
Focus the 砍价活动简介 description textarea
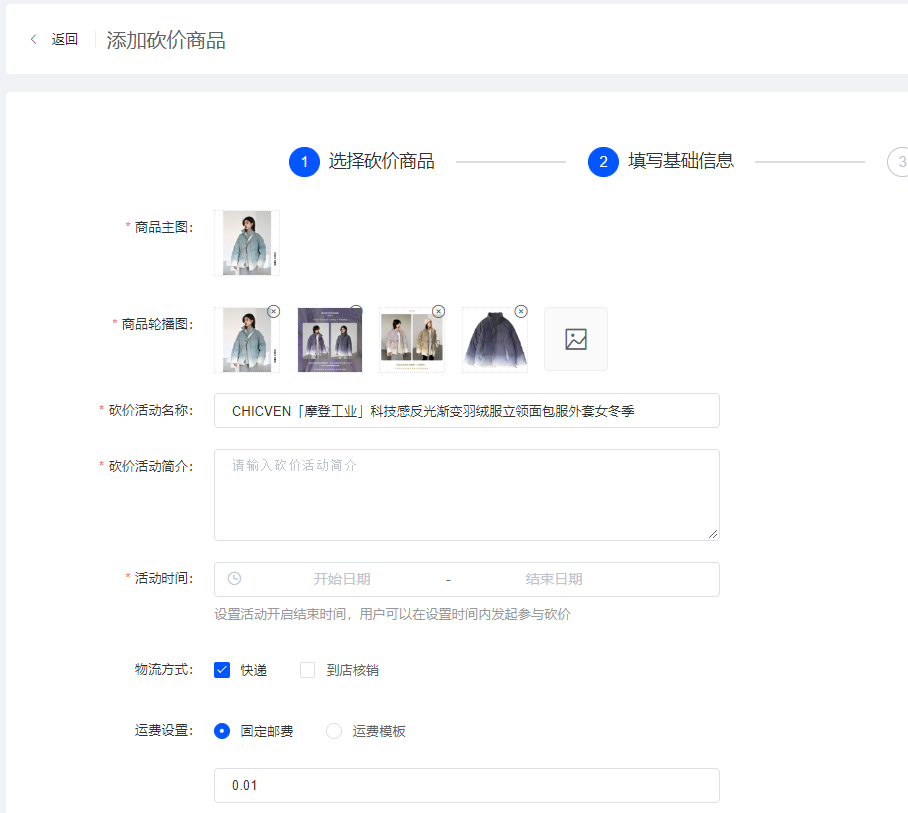click(x=467, y=495)
